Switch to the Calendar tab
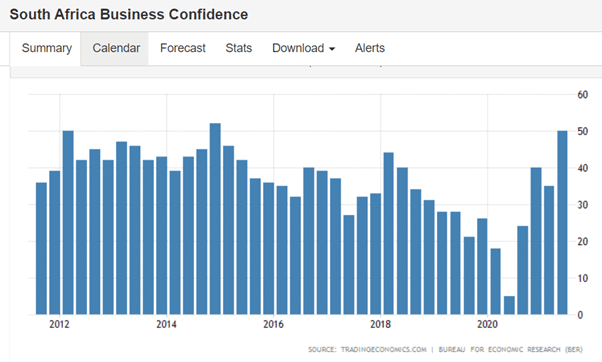This screenshot has width=602, height=362. 116,48
